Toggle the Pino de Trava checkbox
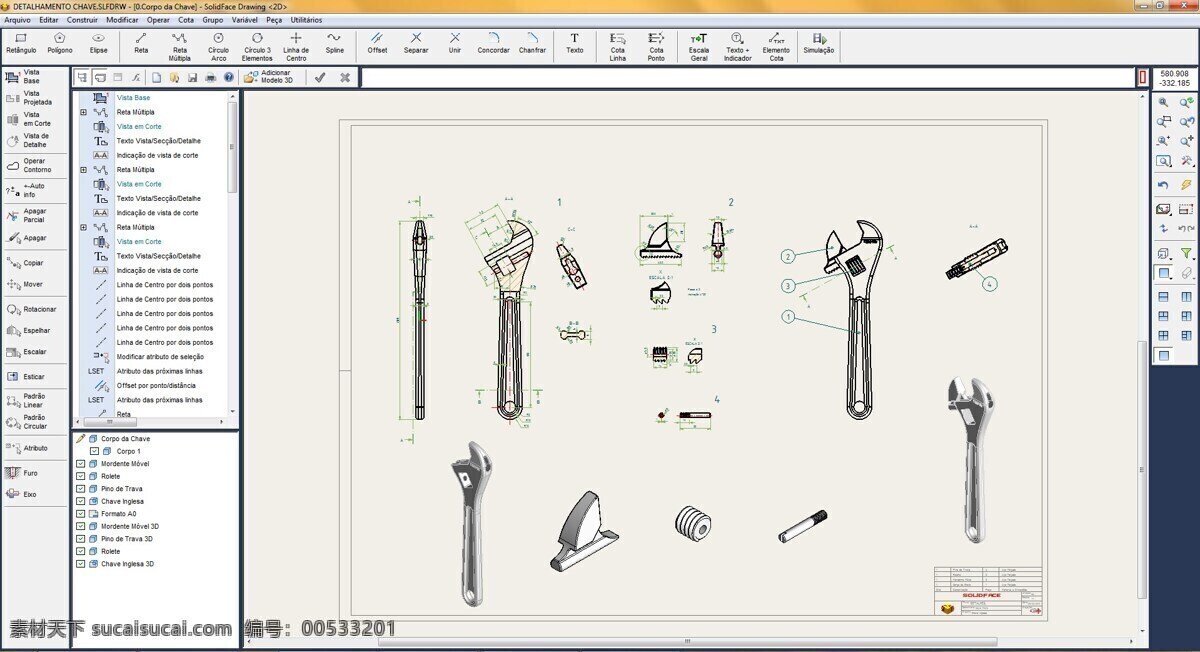 81,489
